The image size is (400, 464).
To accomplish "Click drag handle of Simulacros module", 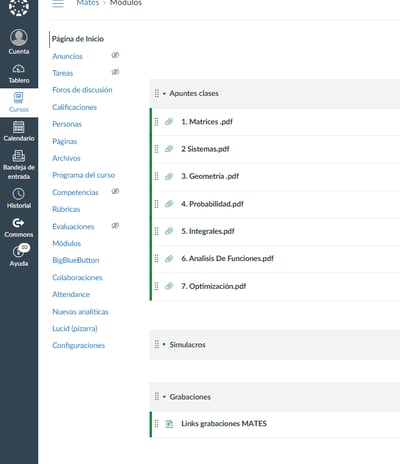I will pyautogui.click(x=157, y=344).
